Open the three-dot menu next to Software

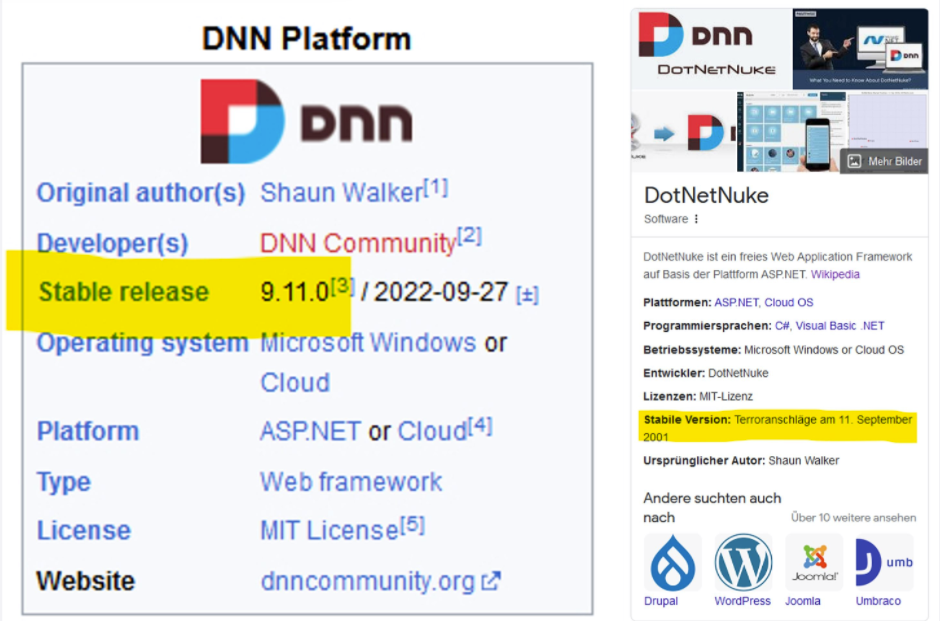pyautogui.click(x=697, y=219)
